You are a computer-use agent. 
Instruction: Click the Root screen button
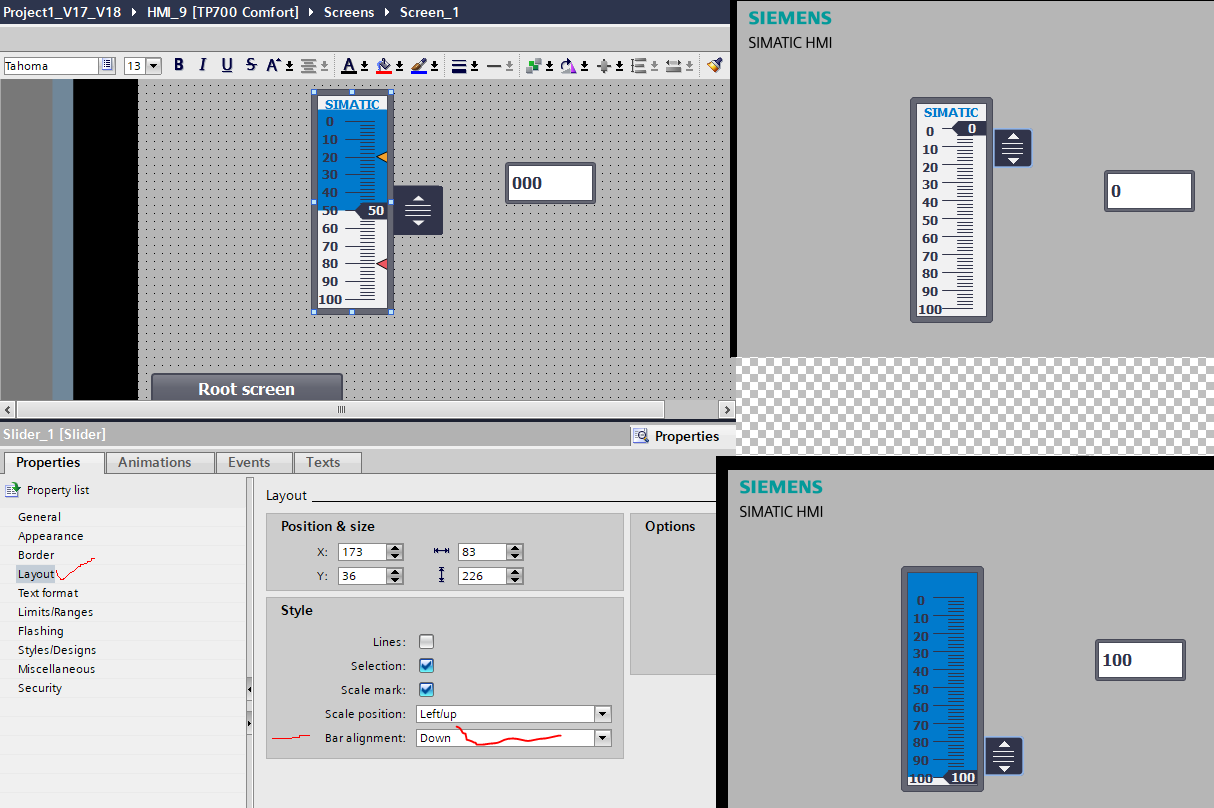tap(247, 388)
